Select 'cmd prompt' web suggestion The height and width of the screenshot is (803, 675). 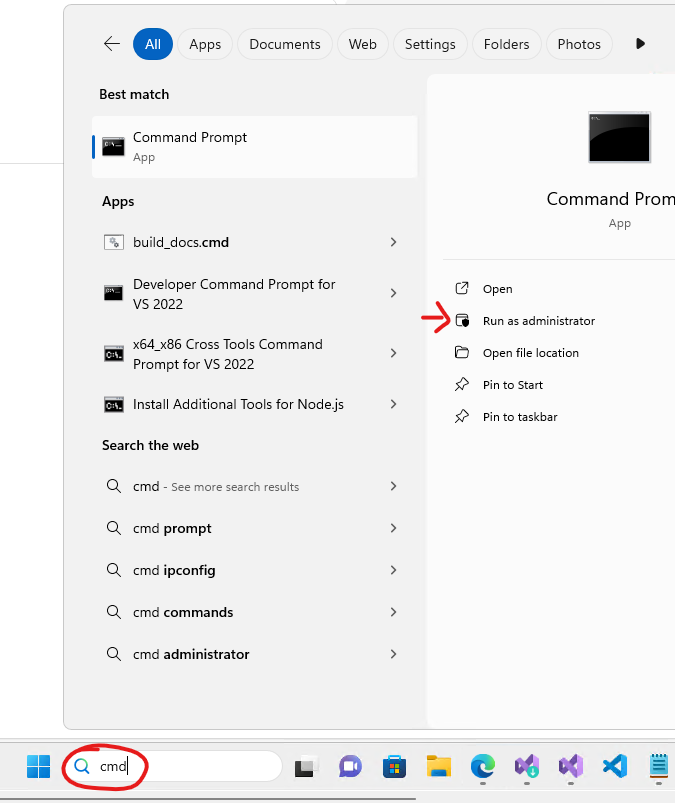(172, 529)
